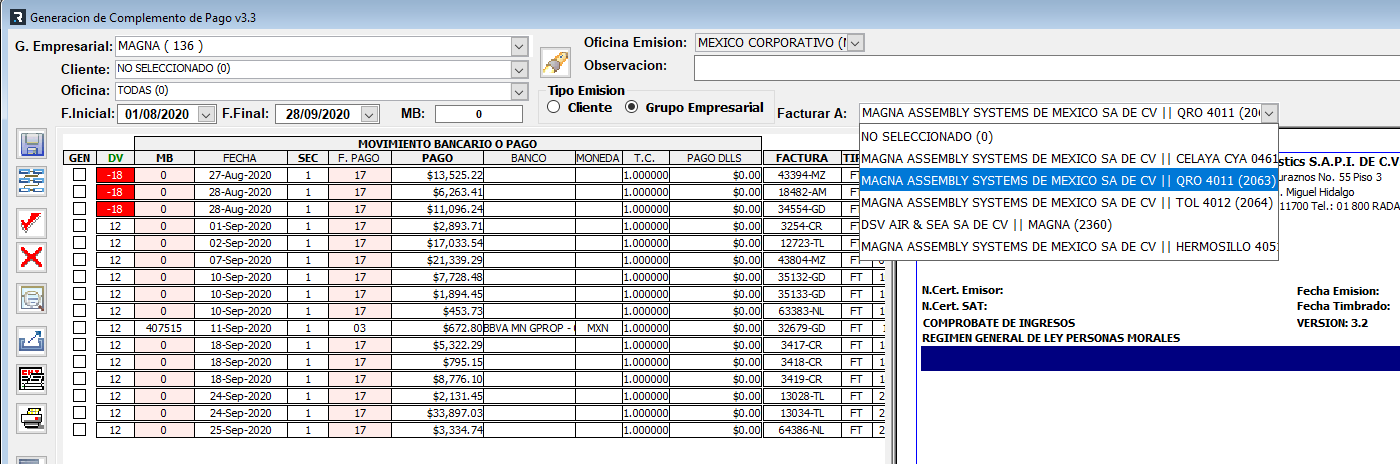1400x464 pixels.
Task: Click the FACTURA column header
Action: [x=801, y=158]
